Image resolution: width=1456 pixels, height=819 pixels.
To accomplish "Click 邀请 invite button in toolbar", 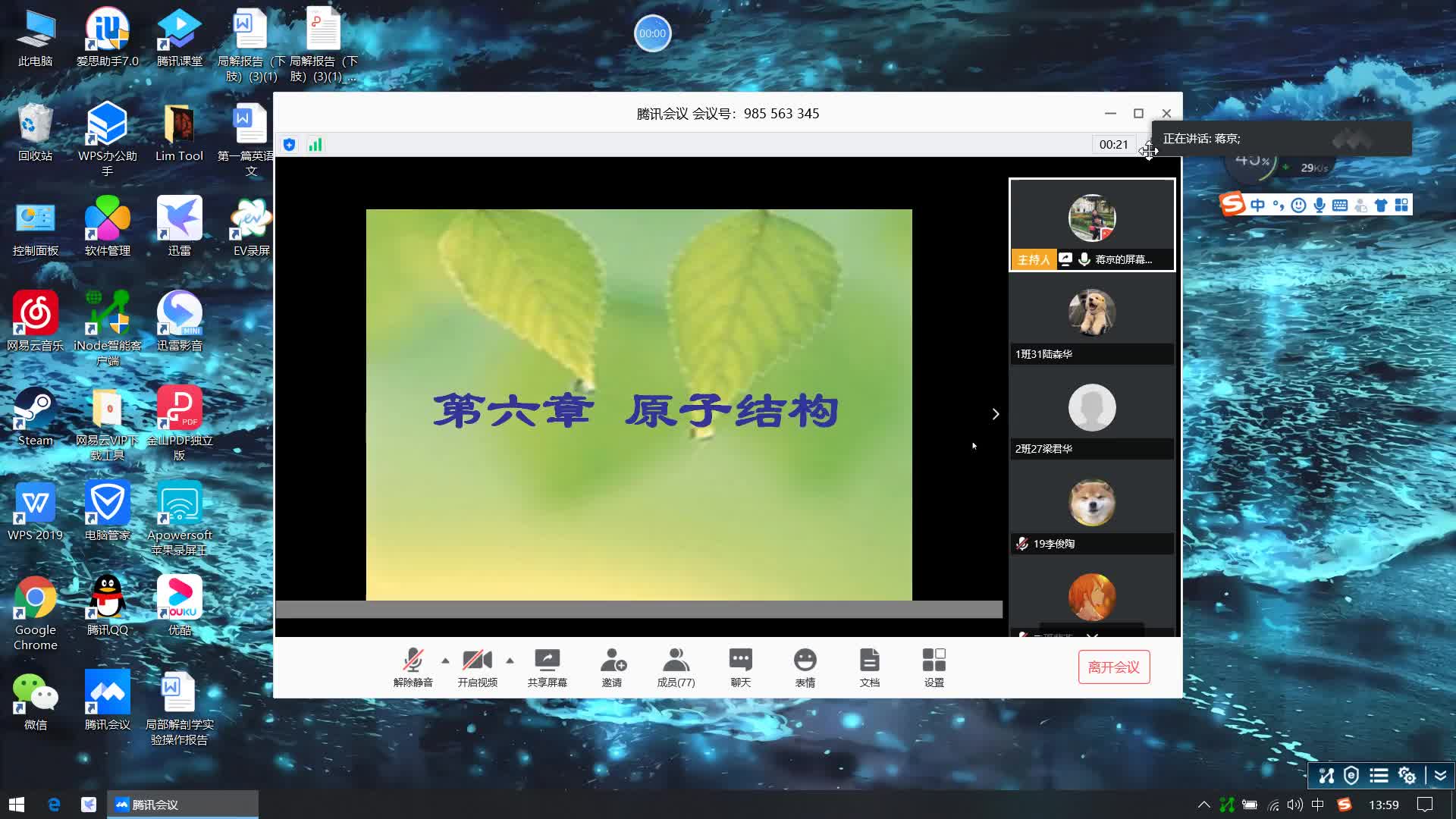I will point(611,666).
